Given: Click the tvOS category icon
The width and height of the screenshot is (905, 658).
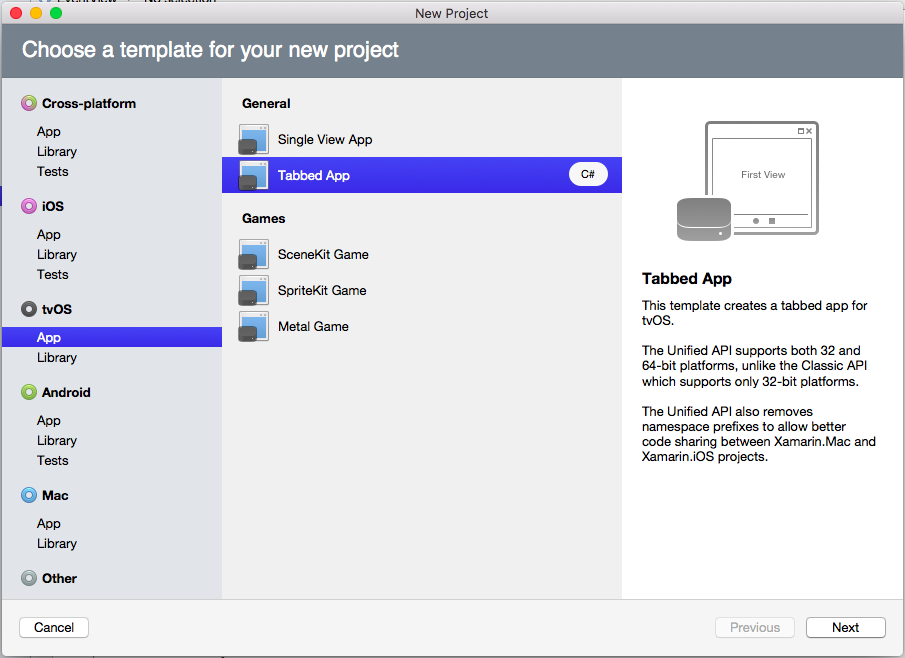Looking at the screenshot, I should (29, 309).
